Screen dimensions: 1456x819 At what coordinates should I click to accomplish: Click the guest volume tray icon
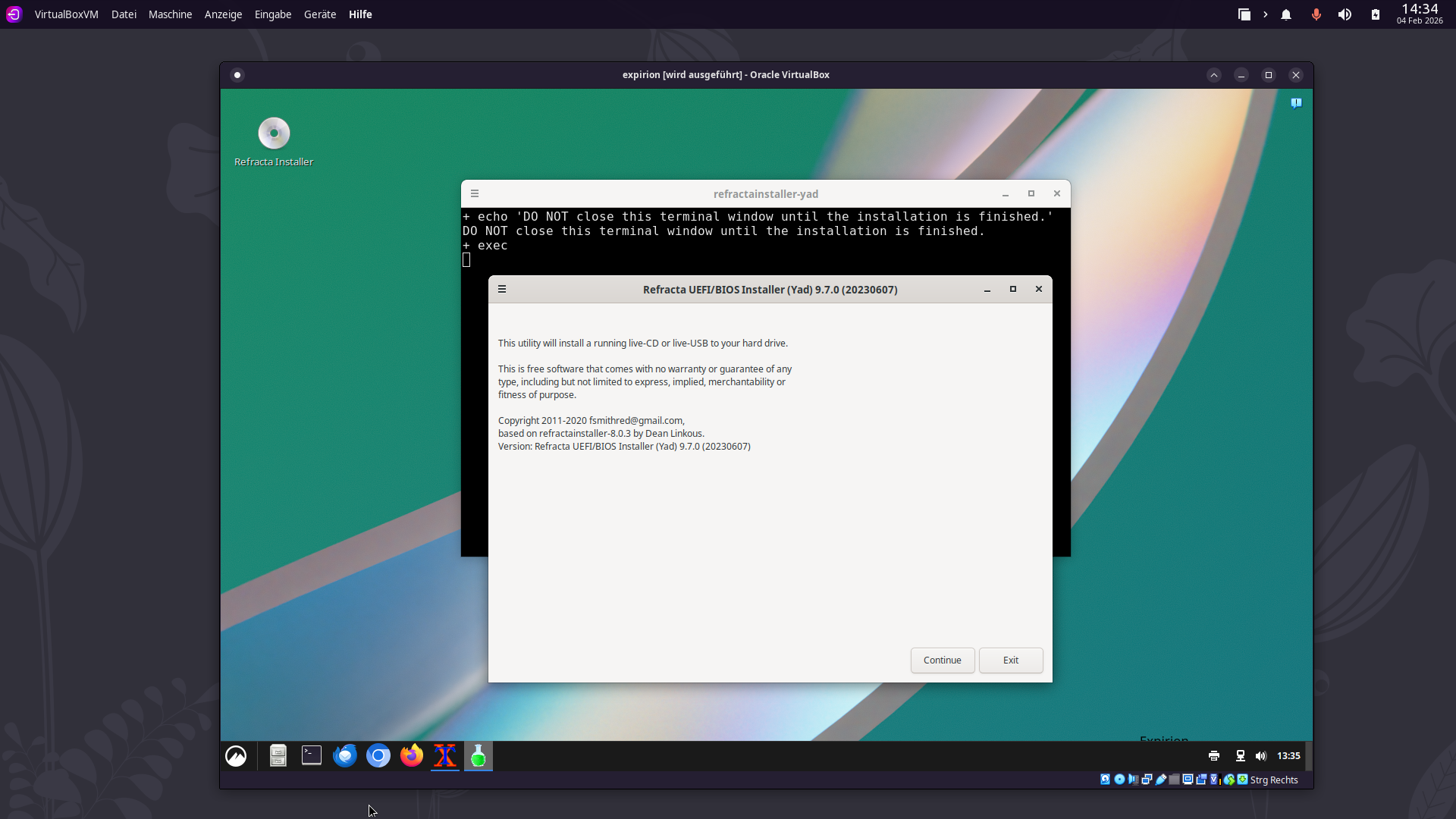[x=1260, y=755]
